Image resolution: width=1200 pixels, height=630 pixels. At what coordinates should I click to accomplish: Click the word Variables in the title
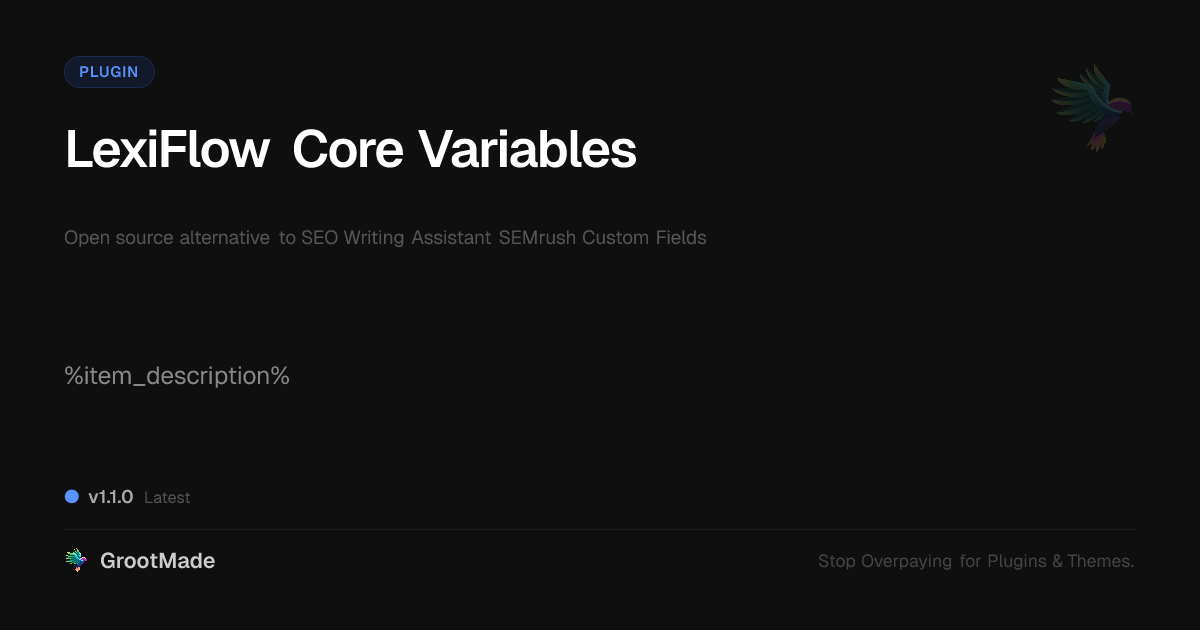click(527, 151)
